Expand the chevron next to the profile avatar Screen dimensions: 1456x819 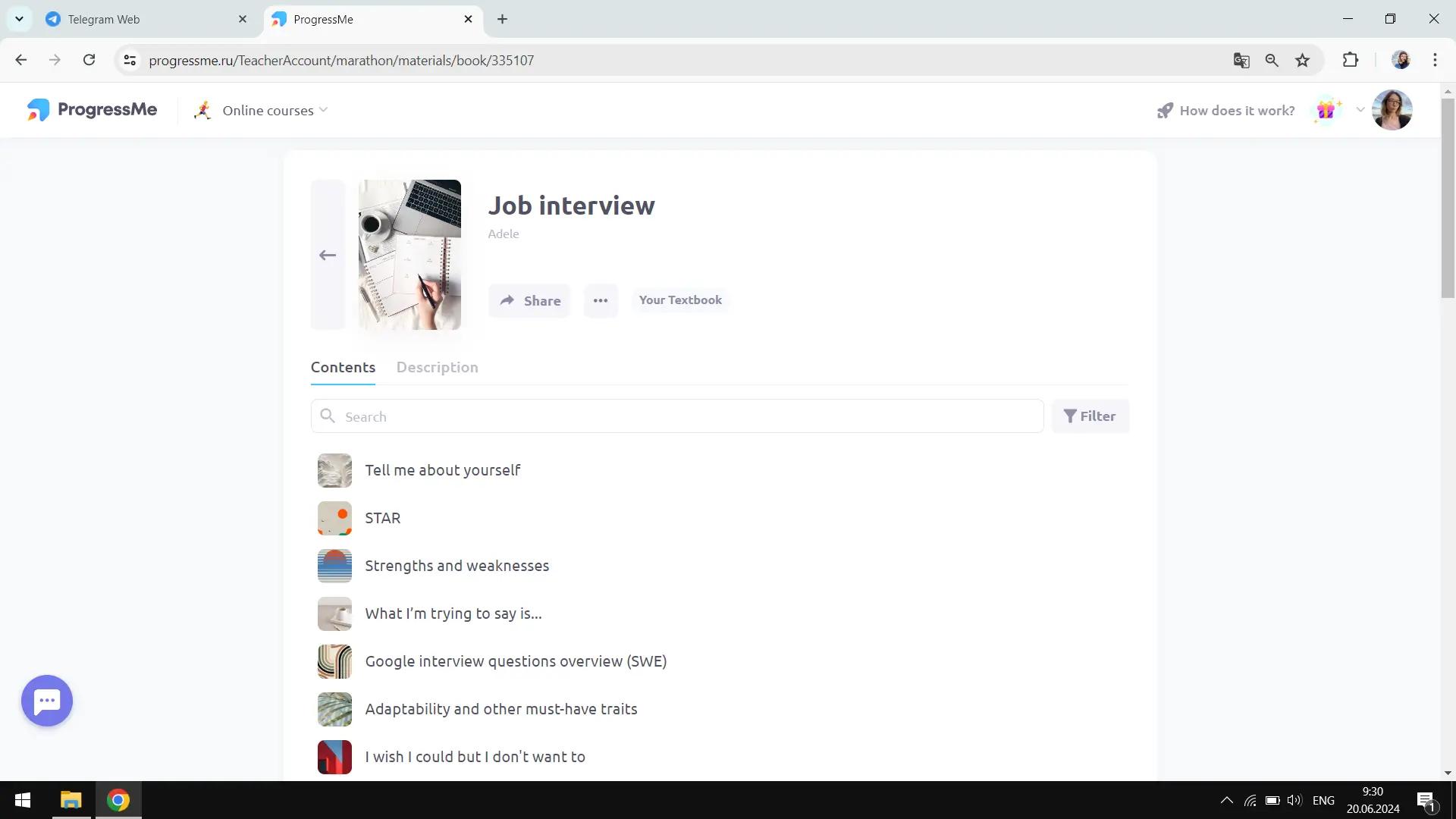point(1360,110)
